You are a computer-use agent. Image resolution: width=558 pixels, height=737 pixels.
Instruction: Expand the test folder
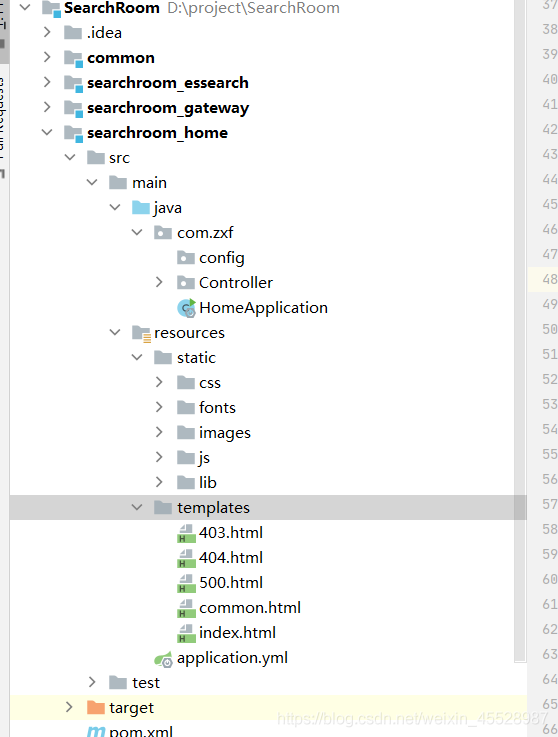[x=92, y=682]
